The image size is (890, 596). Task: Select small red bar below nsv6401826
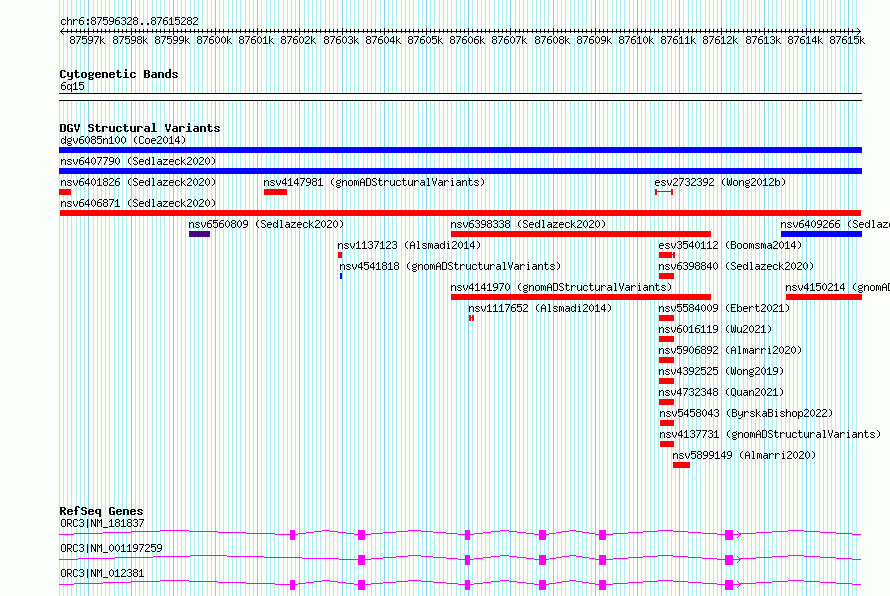pos(65,192)
